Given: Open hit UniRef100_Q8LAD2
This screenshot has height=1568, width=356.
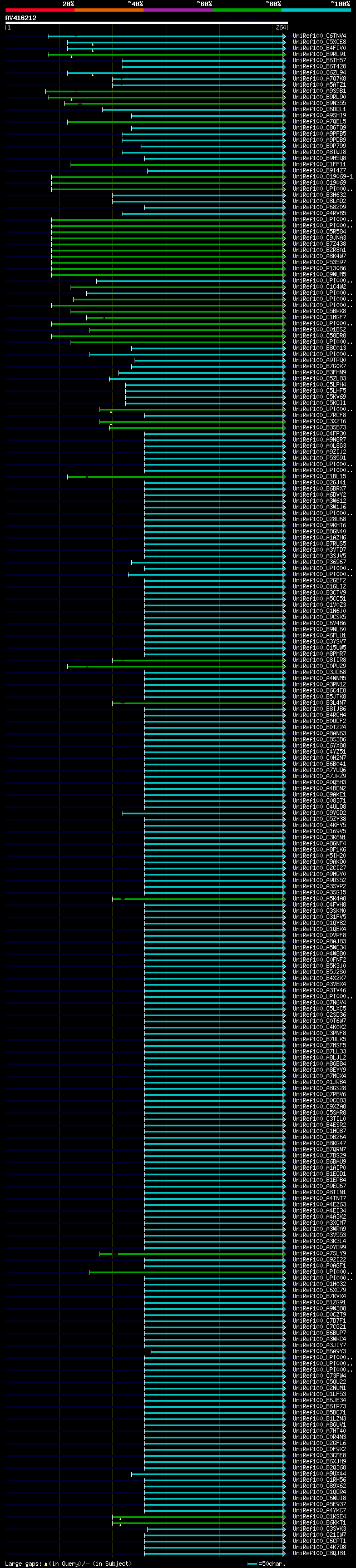Looking at the screenshot, I should (x=319, y=201).
